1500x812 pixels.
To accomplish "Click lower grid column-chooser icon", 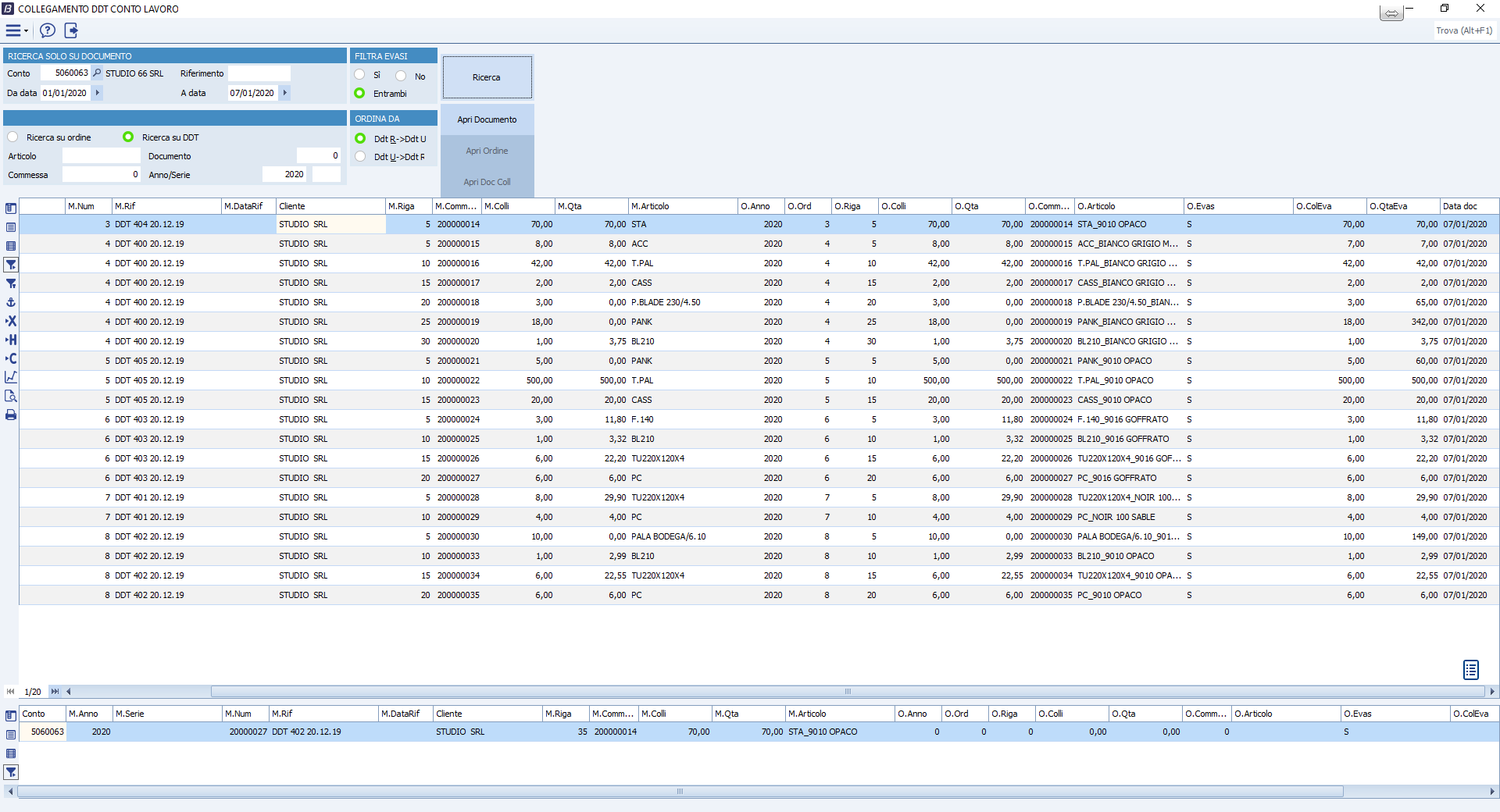I will click(x=11, y=716).
